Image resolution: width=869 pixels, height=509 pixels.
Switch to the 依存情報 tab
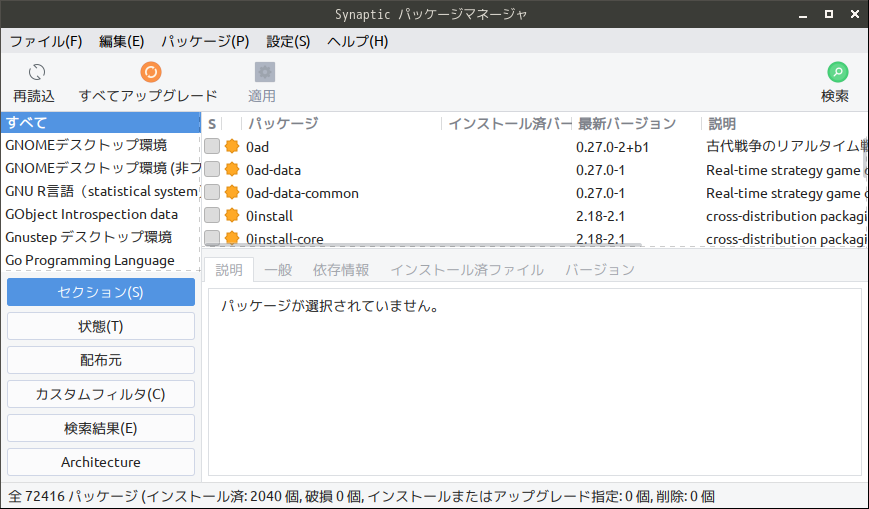click(341, 270)
